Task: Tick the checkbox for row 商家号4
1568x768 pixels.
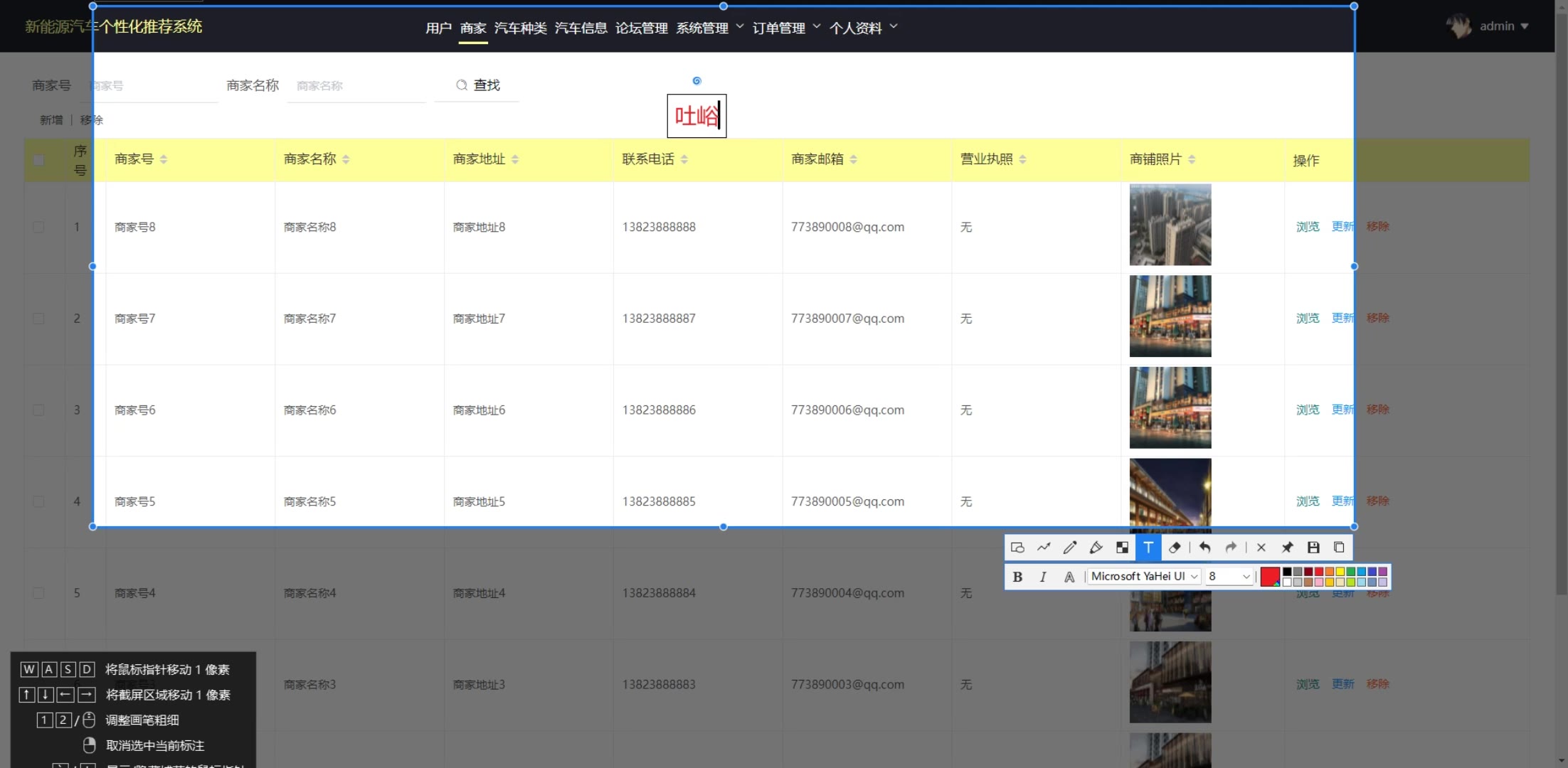Action: click(38, 593)
